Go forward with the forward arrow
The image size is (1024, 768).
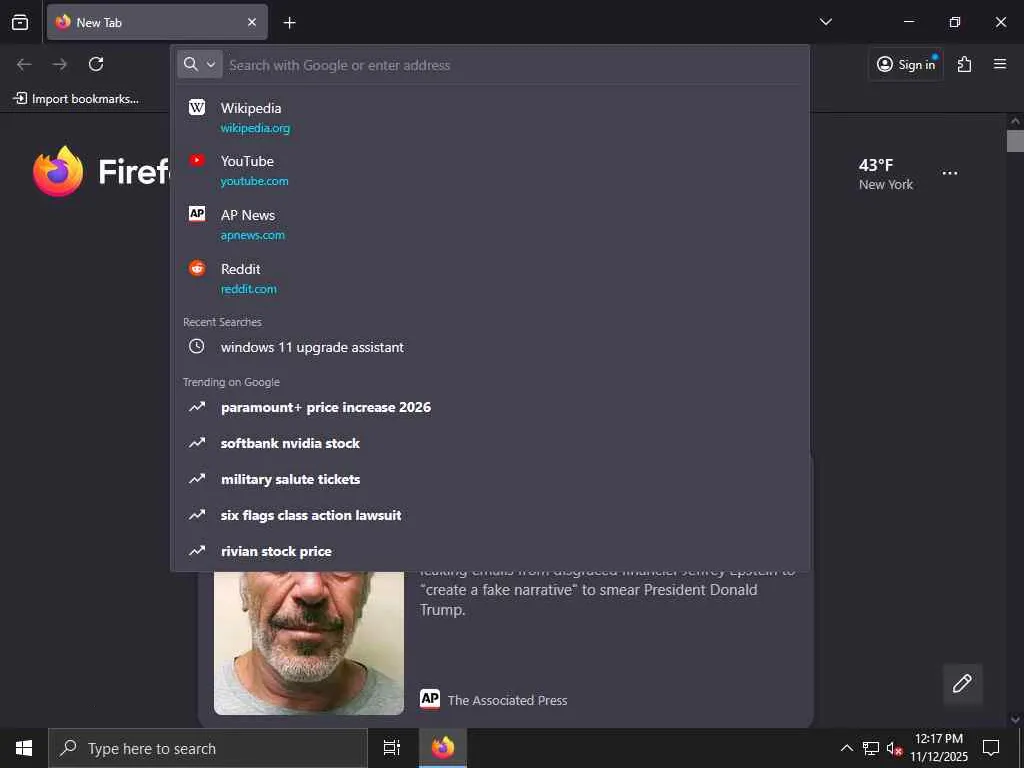(60, 64)
